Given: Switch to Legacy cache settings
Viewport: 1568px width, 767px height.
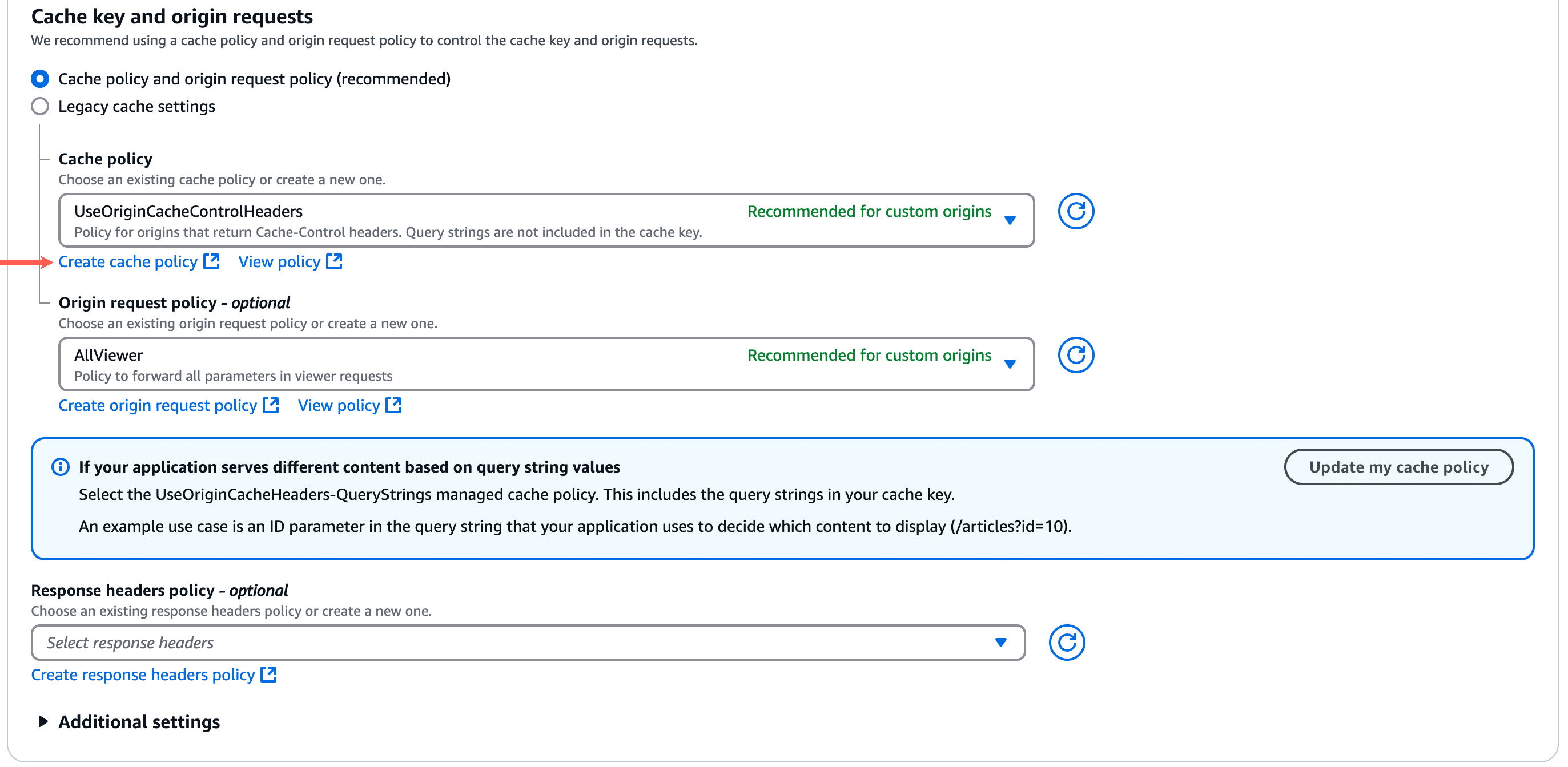Looking at the screenshot, I should point(39,106).
